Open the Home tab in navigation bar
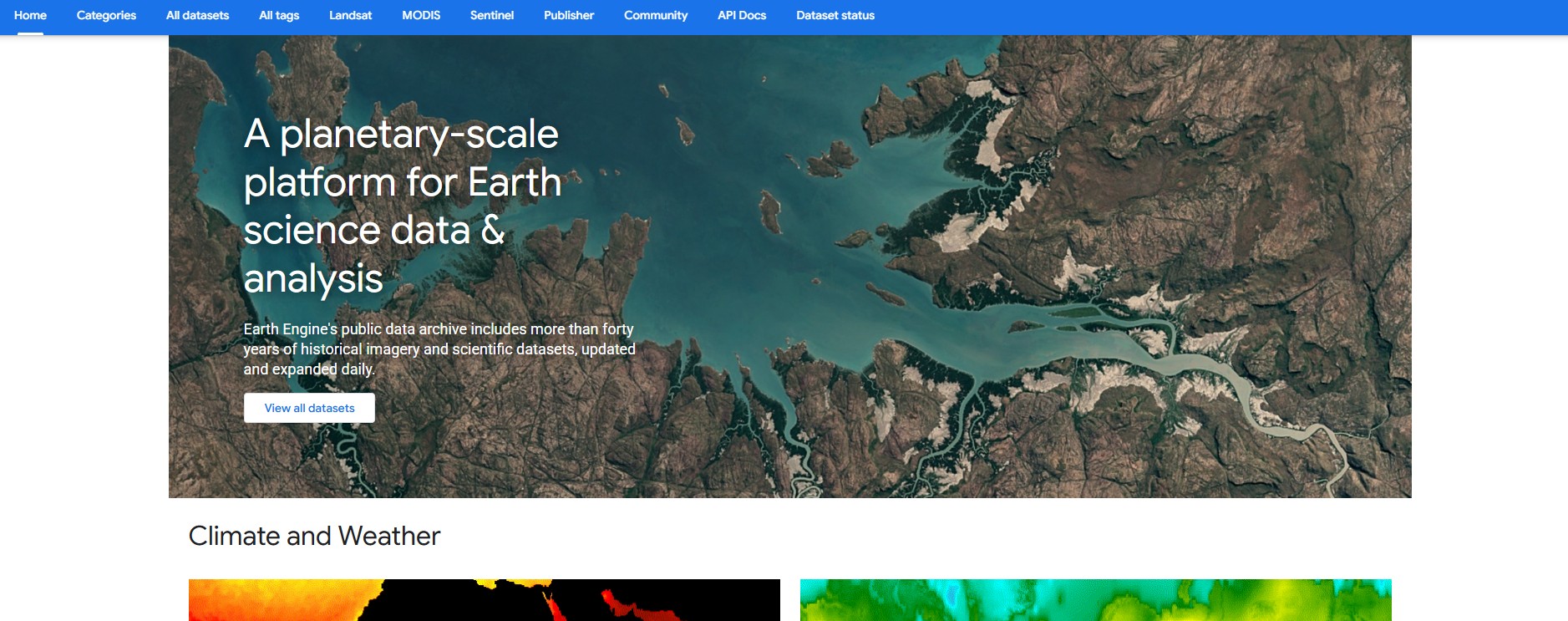 click(x=30, y=15)
